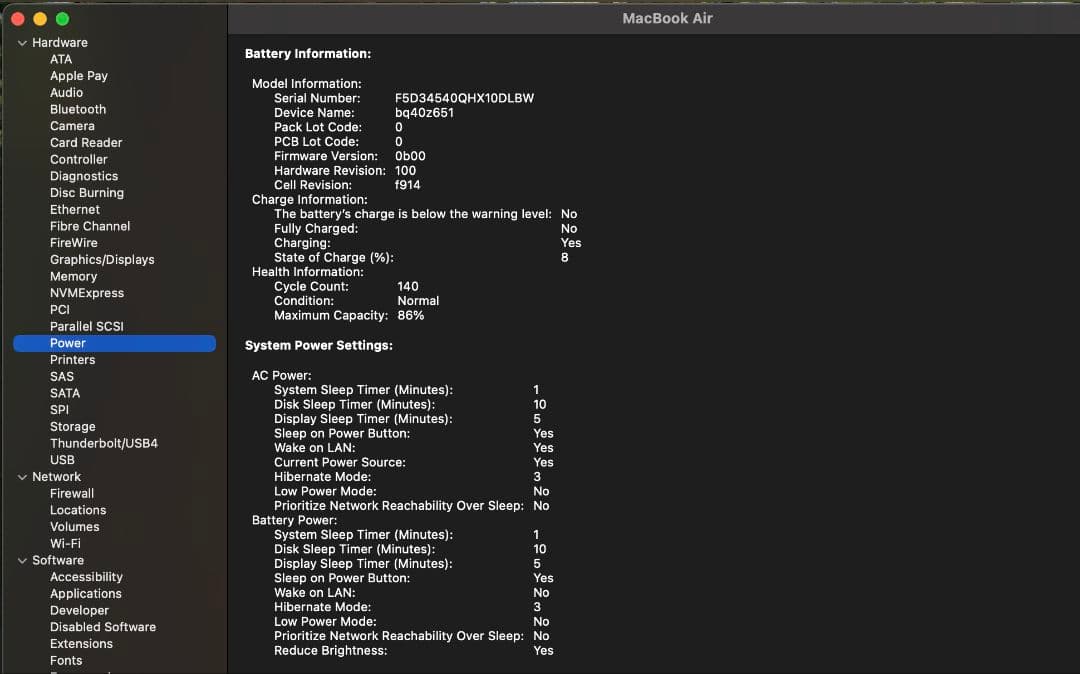Select Disabled Software item
The width and height of the screenshot is (1080, 674).
(x=102, y=627)
